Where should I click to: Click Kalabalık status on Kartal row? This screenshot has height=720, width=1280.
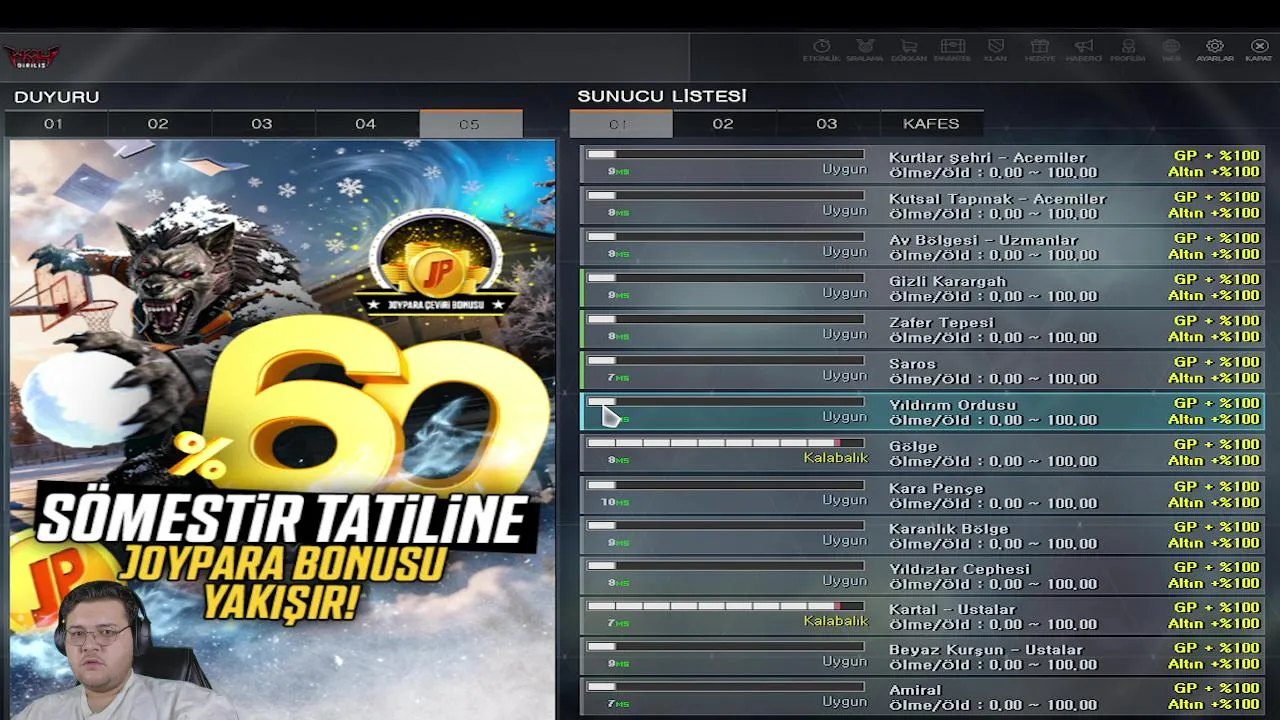pyautogui.click(x=836, y=621)
